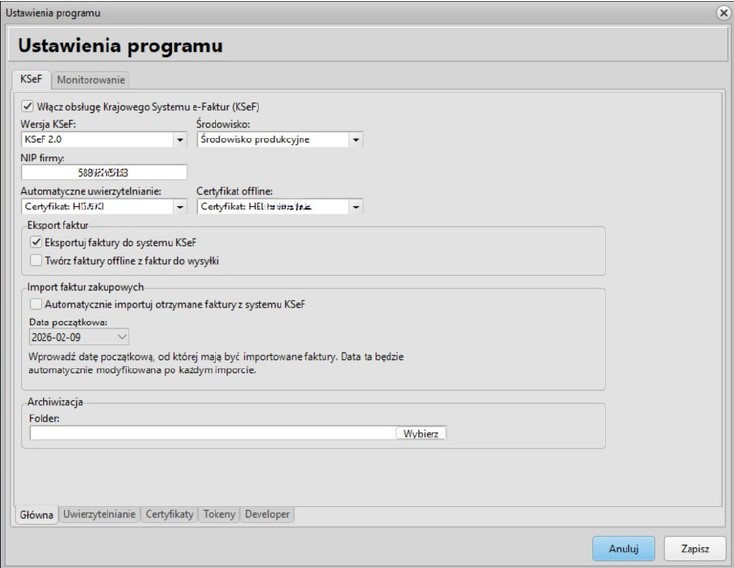Image resolution: width=734 pixels, height=568 pixels.
Task: Open the Tokeny tab
Action: click(219, 514)
